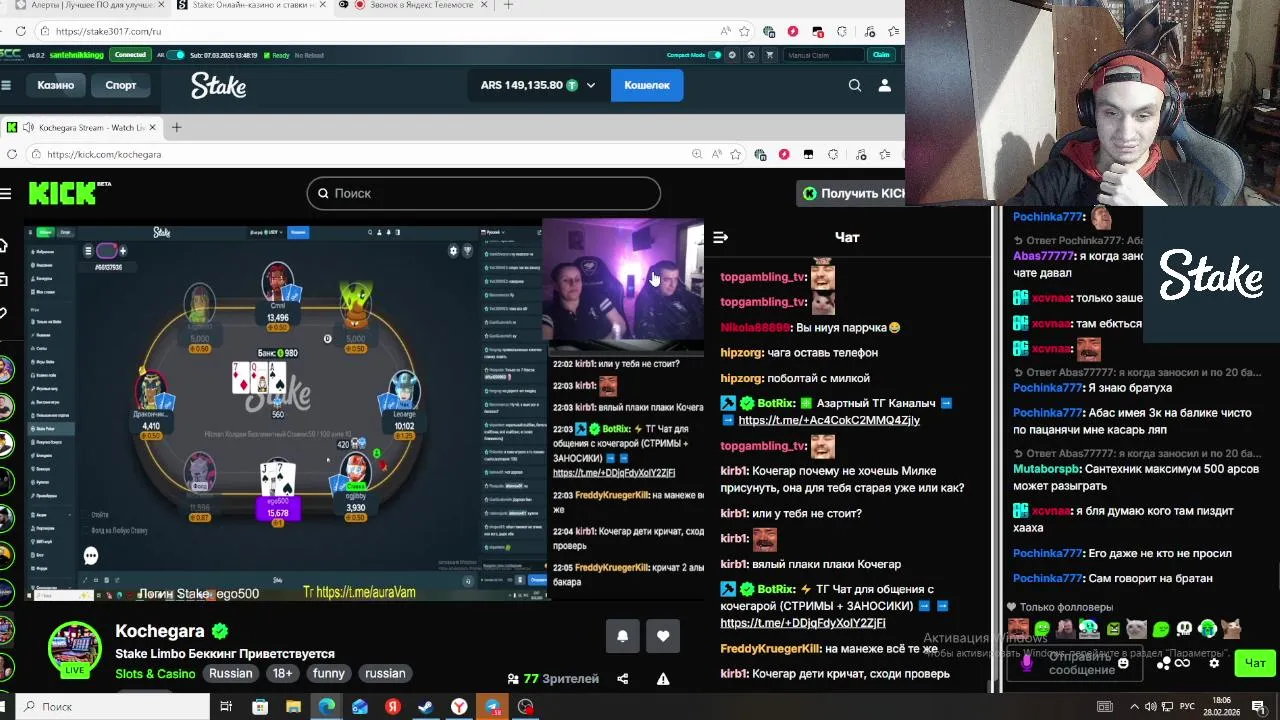Image resolution: width=1280 pixels, height=720 pixels.
Task: Click zoom icon in Kick address bar
Action: pyautogui.click(x=697, y=154)
